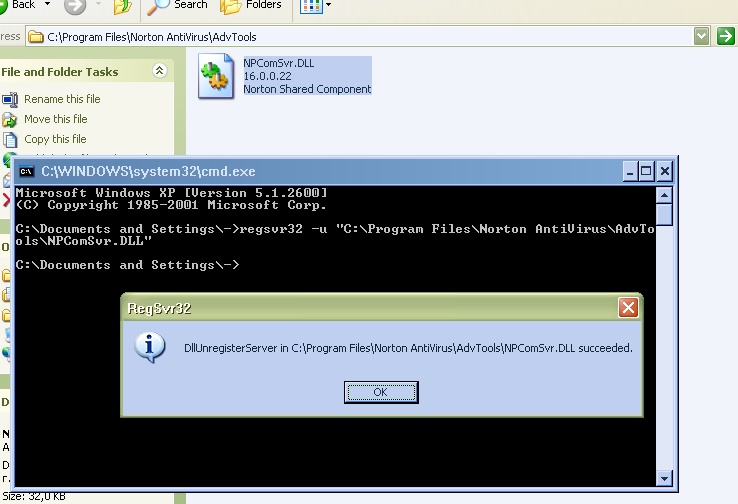Click the cmd scrollbar up arrow
738x504 pixels.
[664, 194]
